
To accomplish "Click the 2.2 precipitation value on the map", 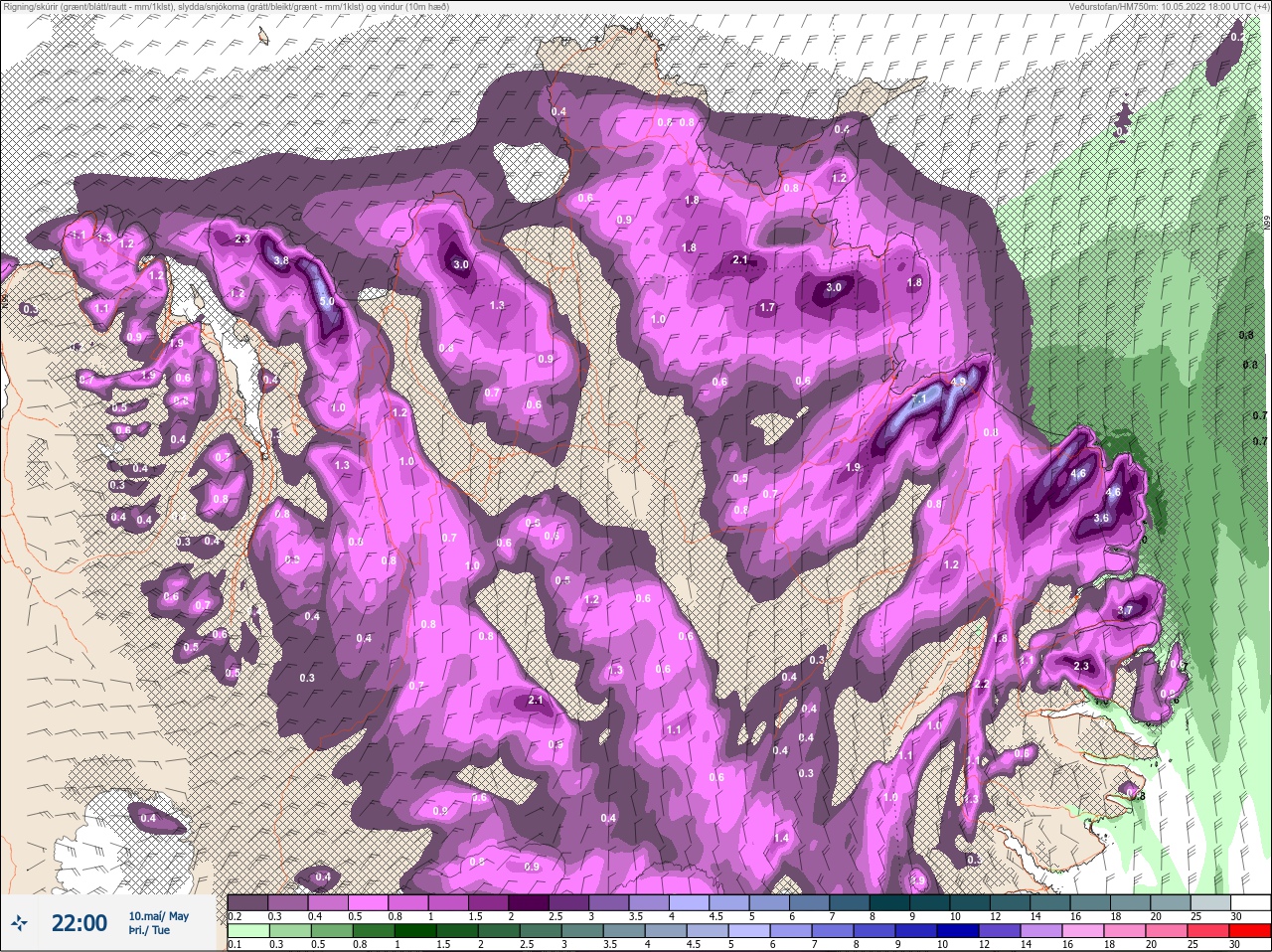I will [x=982, y=685].
